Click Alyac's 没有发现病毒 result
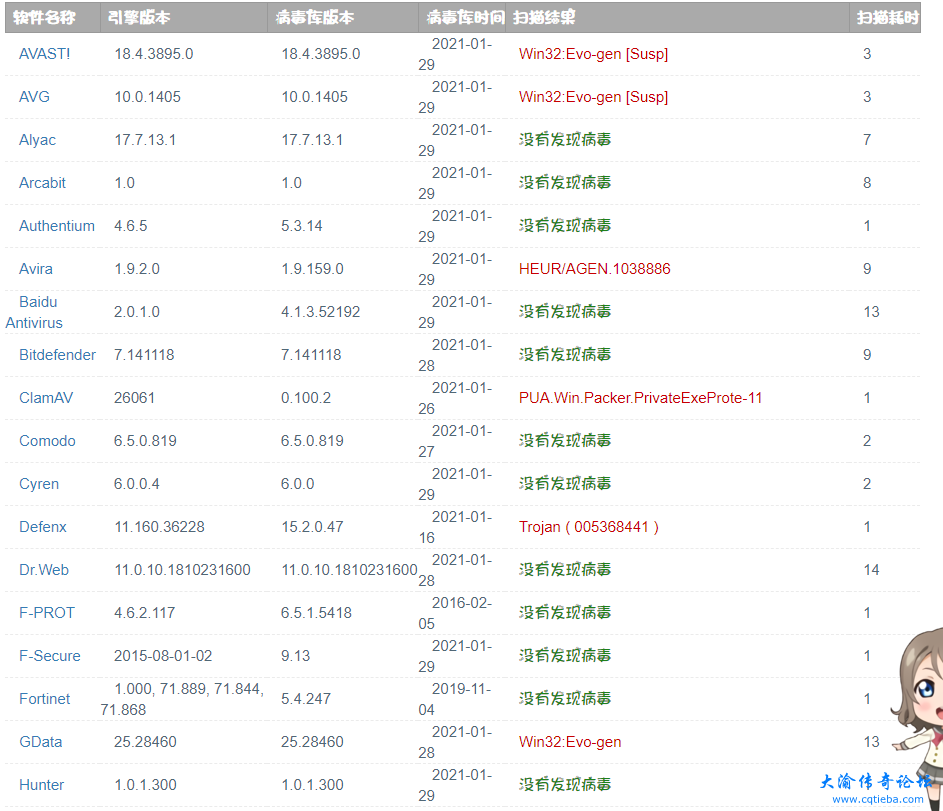The width and height of the screenshot is (943, 811). point(565,139)
